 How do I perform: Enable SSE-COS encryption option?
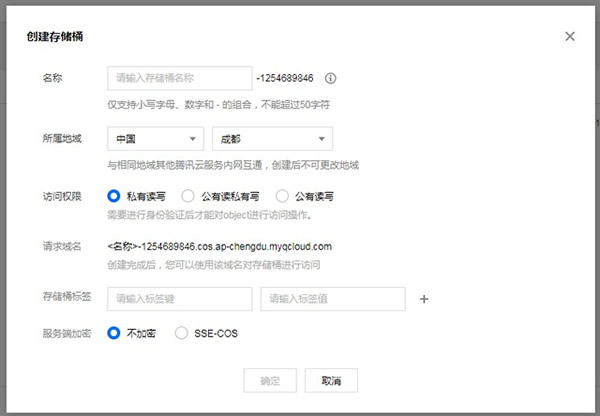click(181, 333)
